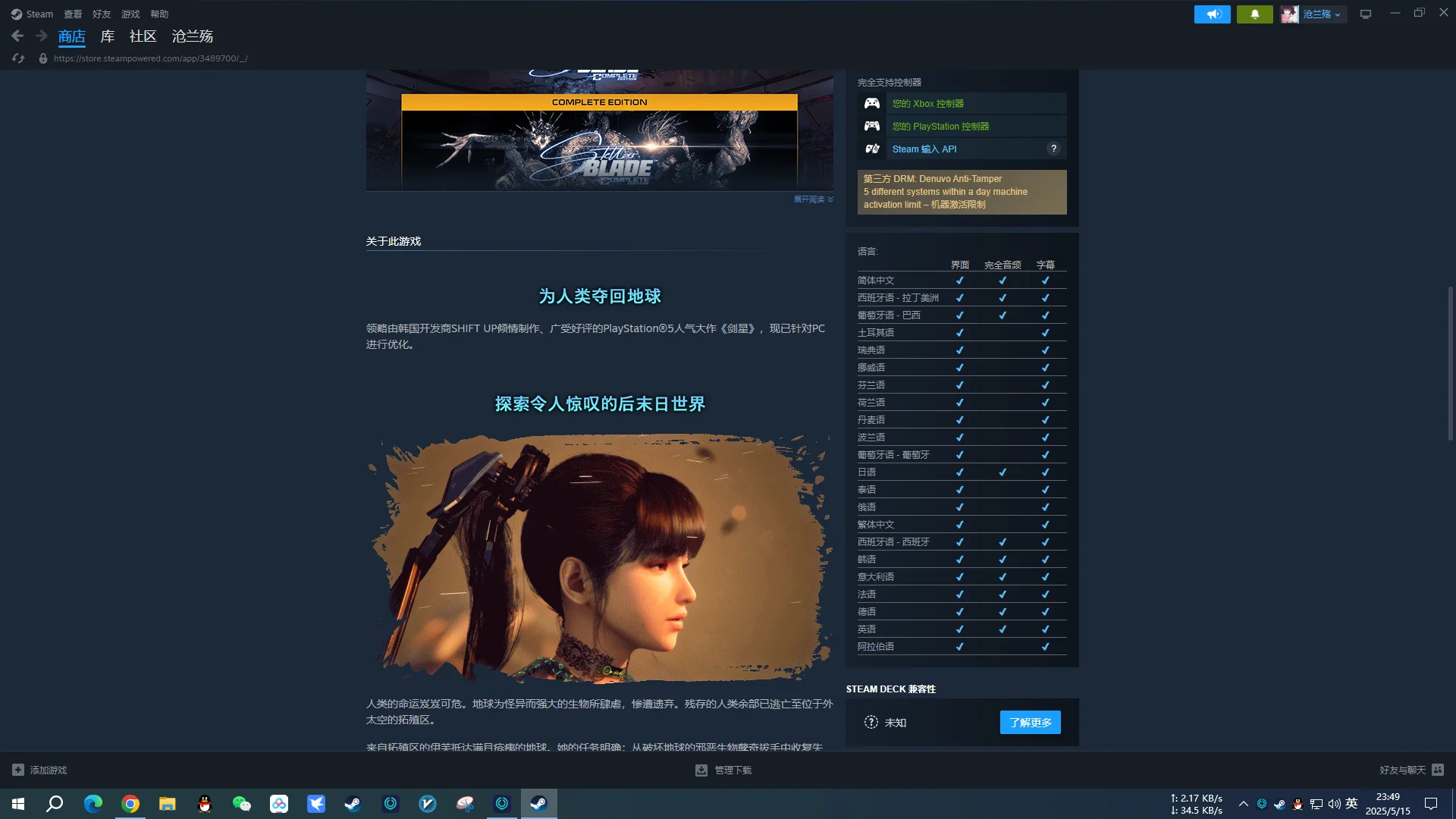
Task: Open the QQ penguin in the taskbar
Action: coord(205,804)
